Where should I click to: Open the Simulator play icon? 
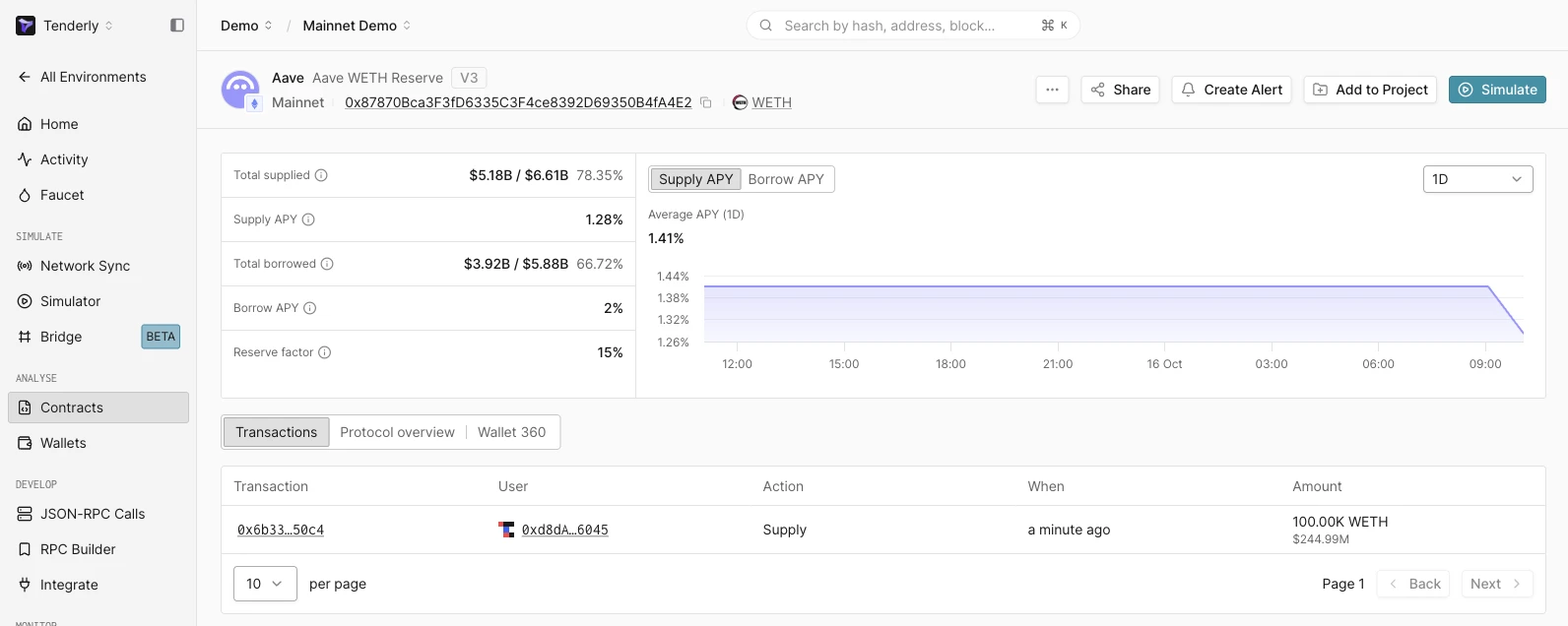(25, 301)
